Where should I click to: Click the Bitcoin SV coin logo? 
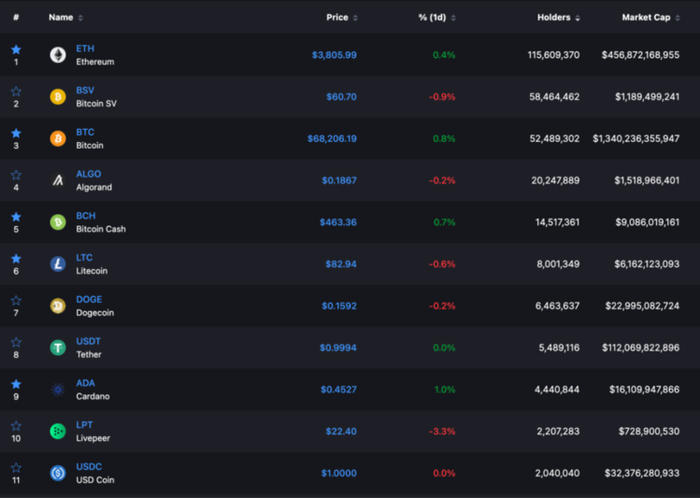(58, 97)
